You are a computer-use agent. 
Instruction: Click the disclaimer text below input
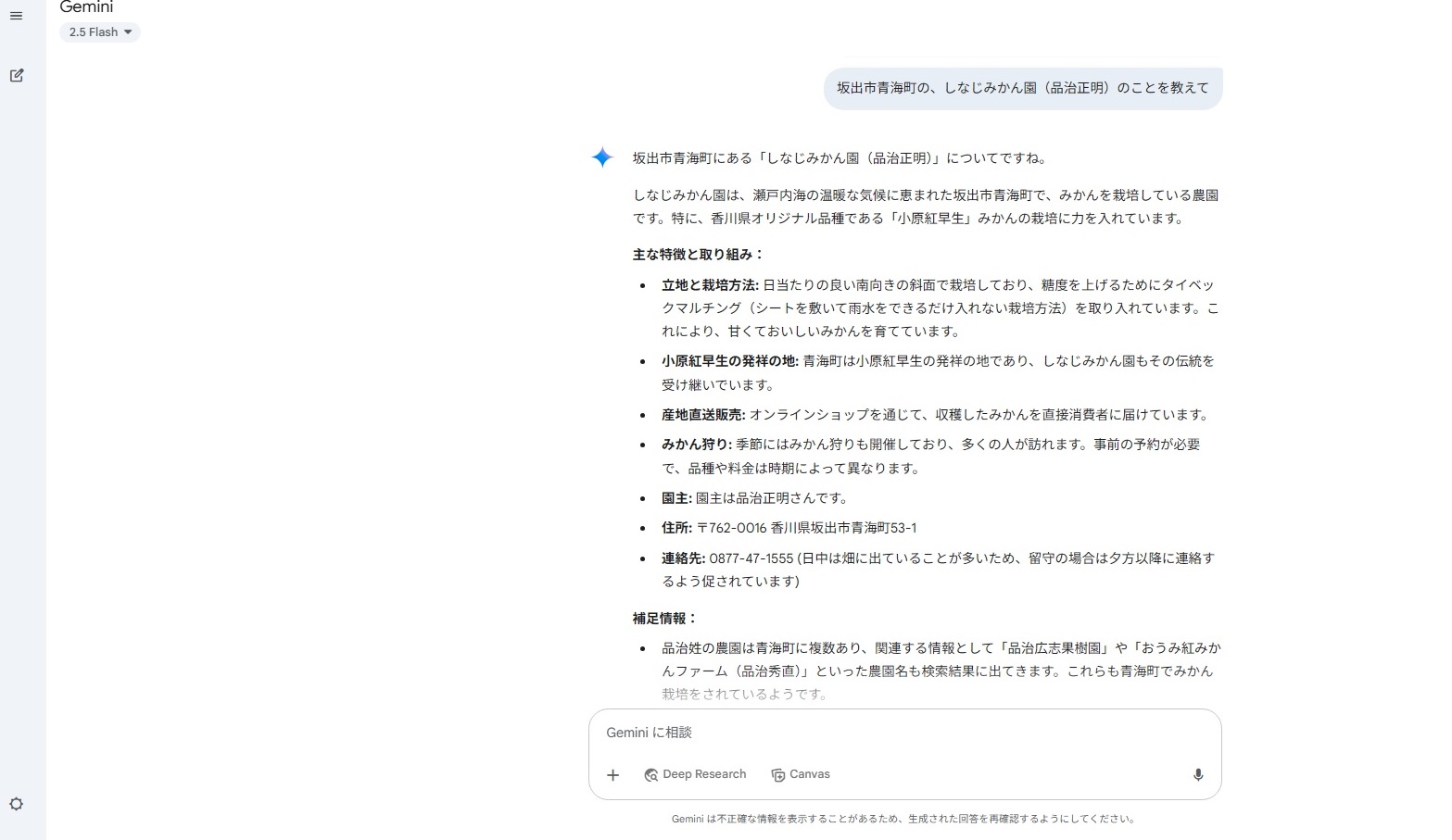click(x=903, y=819)
